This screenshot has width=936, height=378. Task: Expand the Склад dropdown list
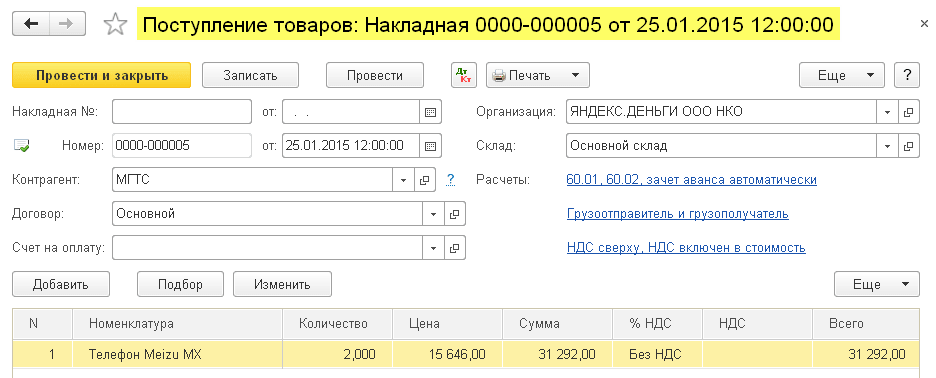(887, 145)
